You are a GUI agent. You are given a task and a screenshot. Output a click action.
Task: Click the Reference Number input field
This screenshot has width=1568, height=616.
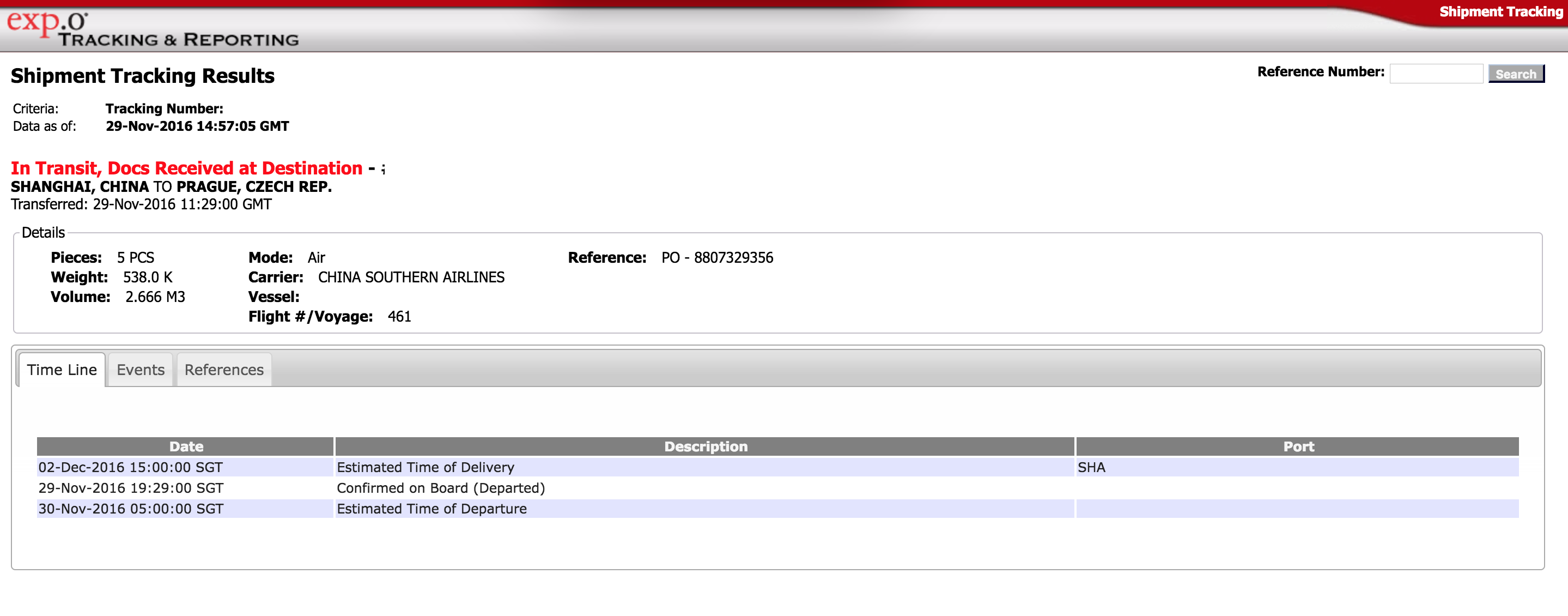(x=1435, y=74)
